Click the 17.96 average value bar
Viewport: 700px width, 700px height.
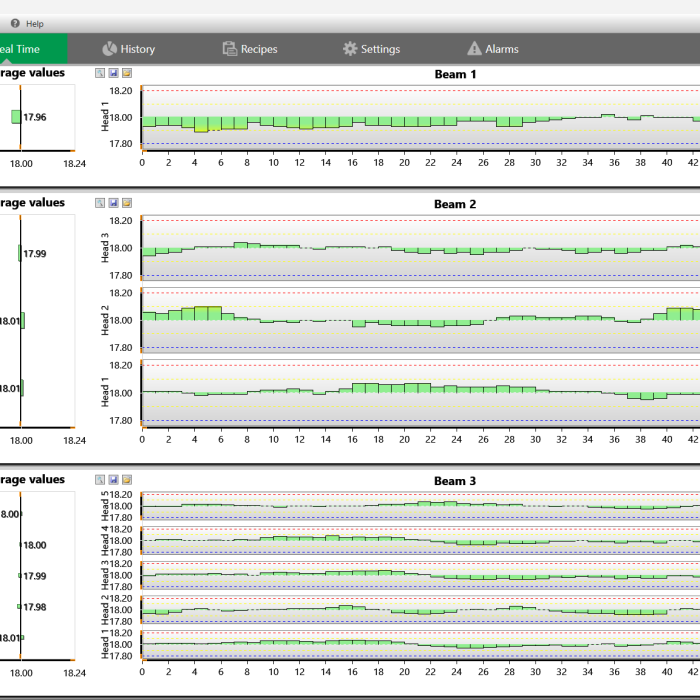pos(15,117)
